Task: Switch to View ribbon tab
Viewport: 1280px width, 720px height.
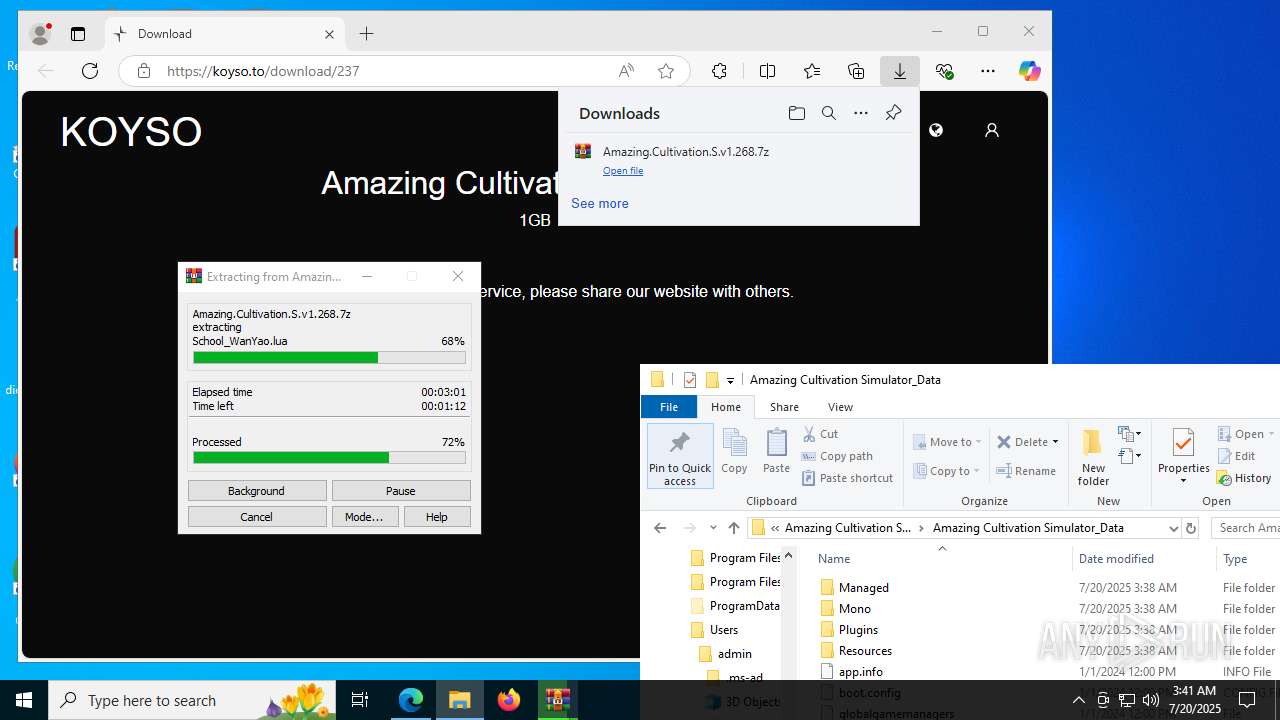Action: click(840, 407)
